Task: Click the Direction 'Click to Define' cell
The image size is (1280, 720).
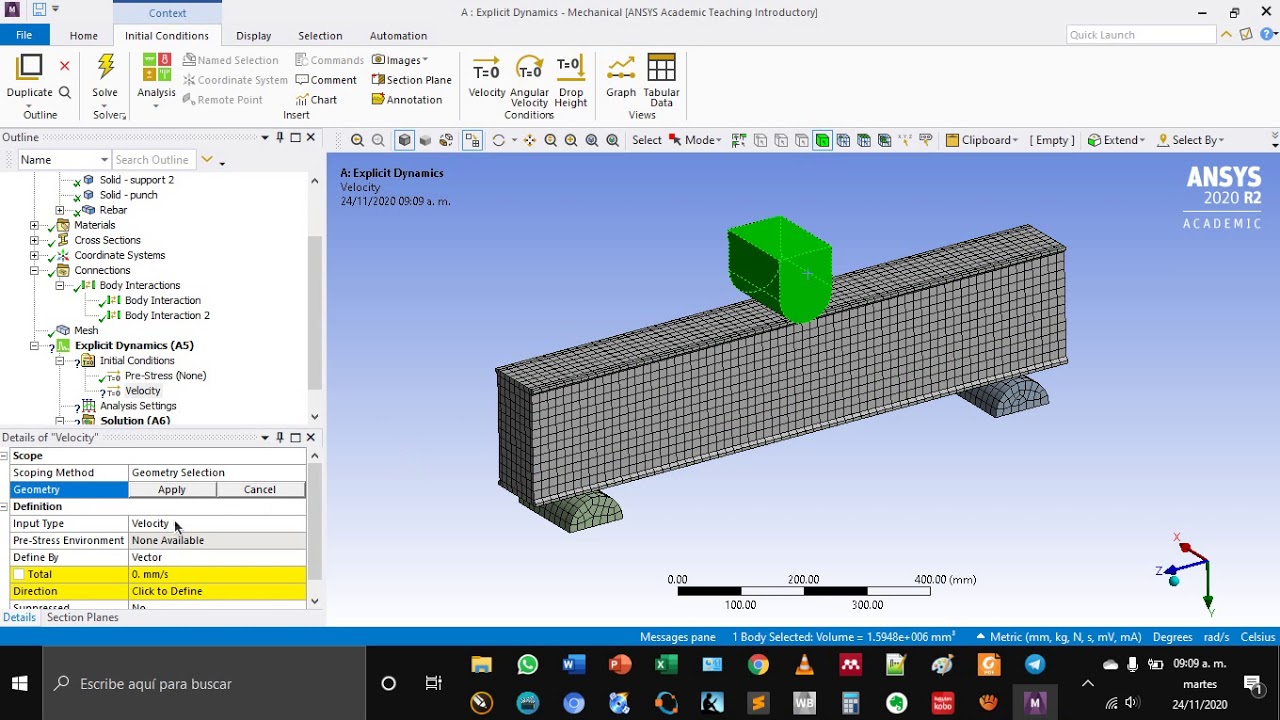Action: (217, 591)
